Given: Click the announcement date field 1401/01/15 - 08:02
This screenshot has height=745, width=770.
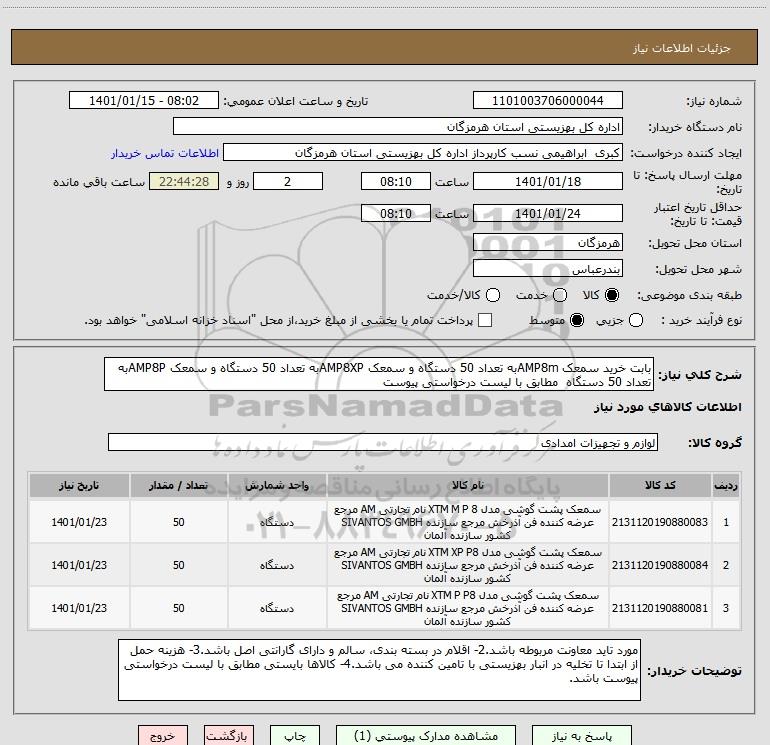Looking at the screenshot, I should click(x=144, y=100).
